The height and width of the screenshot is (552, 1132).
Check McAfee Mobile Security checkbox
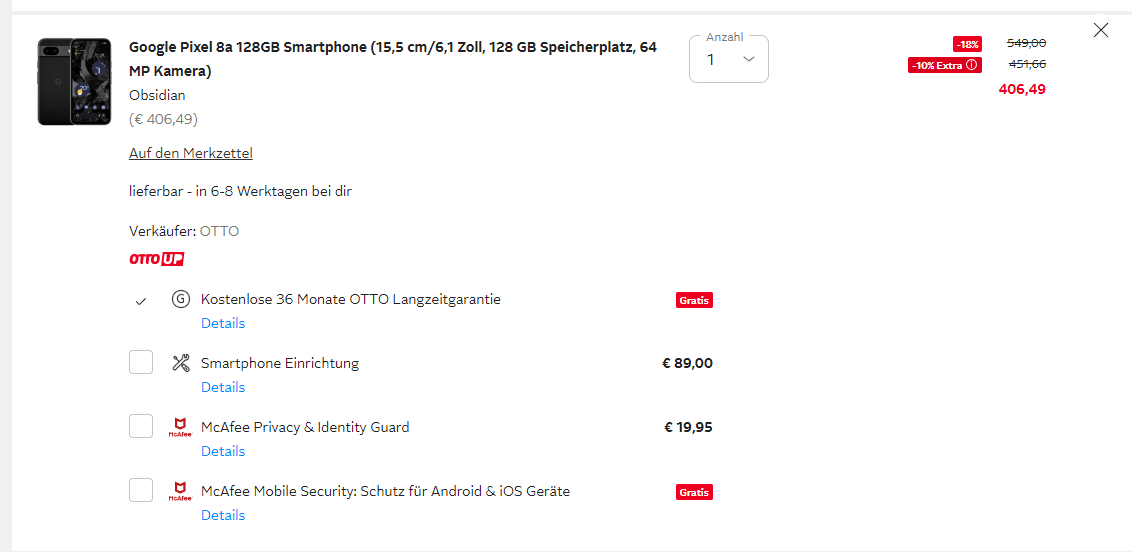pyautogui.click(x=141, y=490)
